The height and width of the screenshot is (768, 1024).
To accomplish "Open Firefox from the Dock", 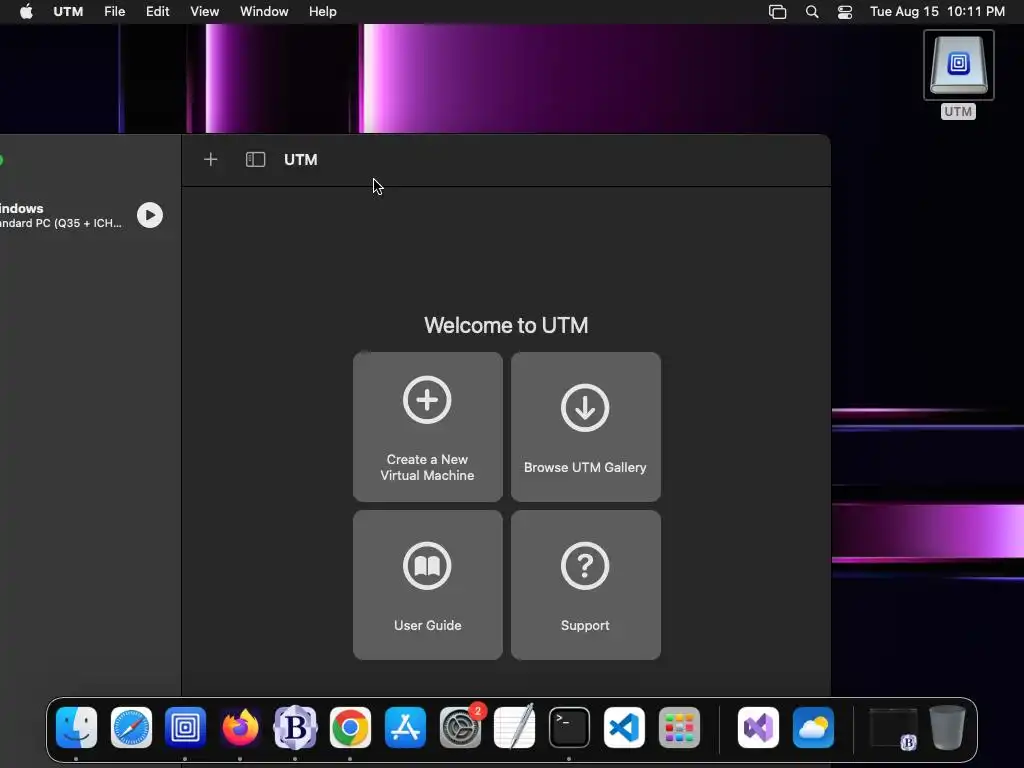I will 240,727.
